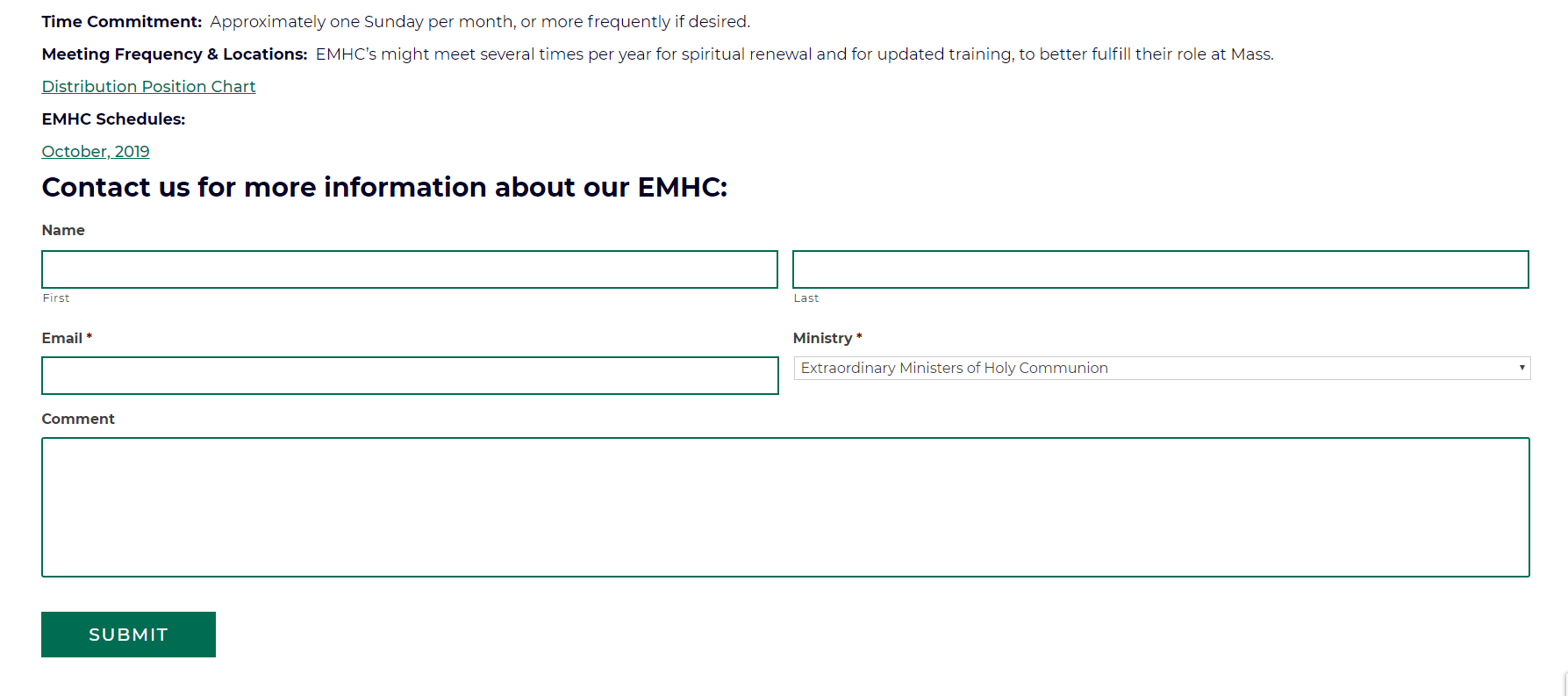Click the Name field label
The image size is (1568, 696).
(x=63, y=230)
